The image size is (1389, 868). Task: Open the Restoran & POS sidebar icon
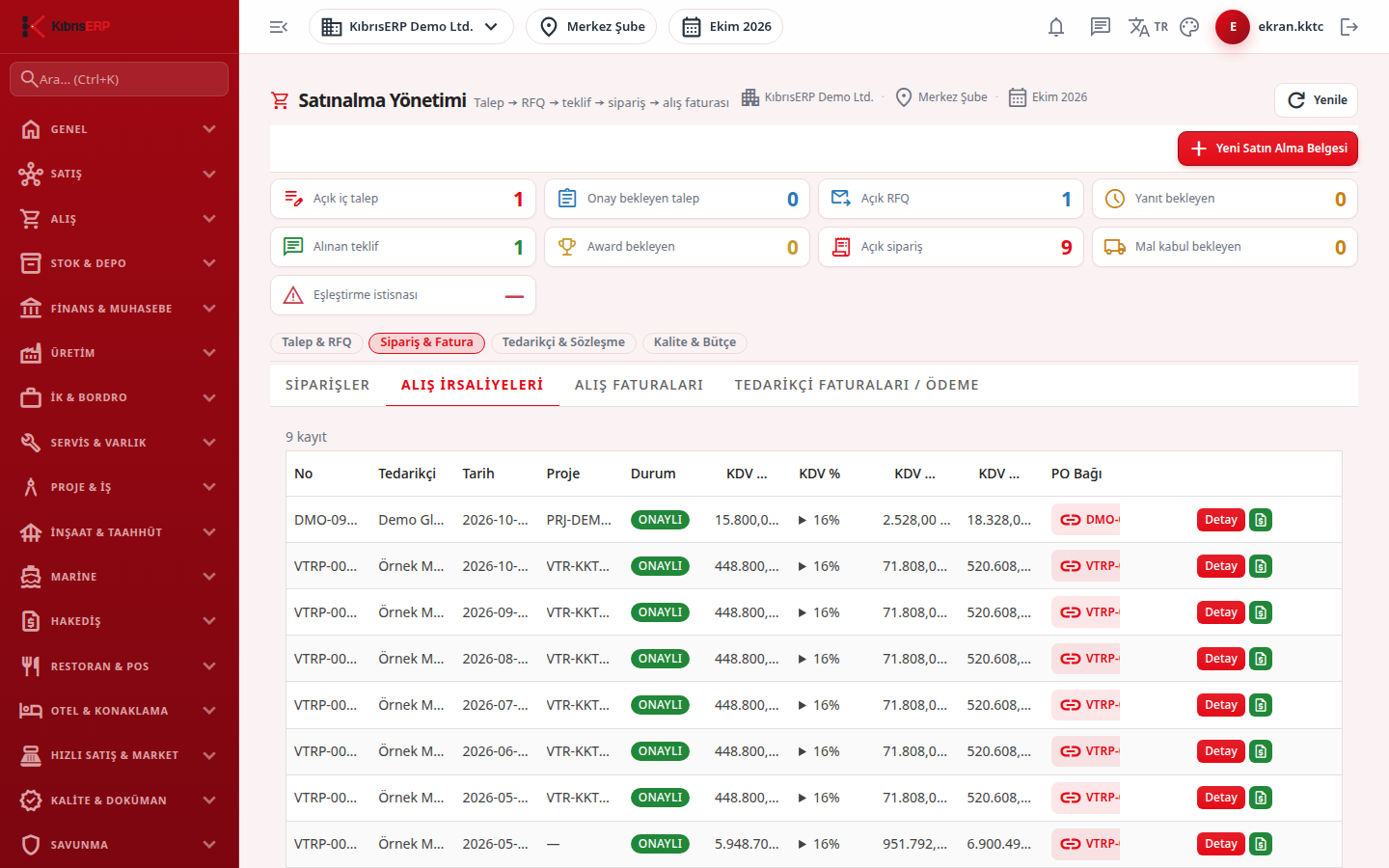[x=31, y=666]
